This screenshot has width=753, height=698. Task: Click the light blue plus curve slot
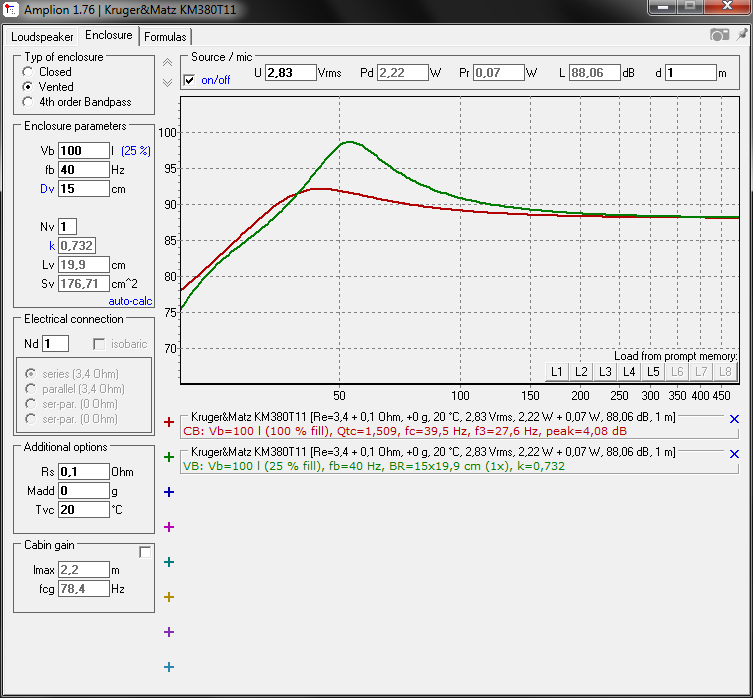(169, 667)
